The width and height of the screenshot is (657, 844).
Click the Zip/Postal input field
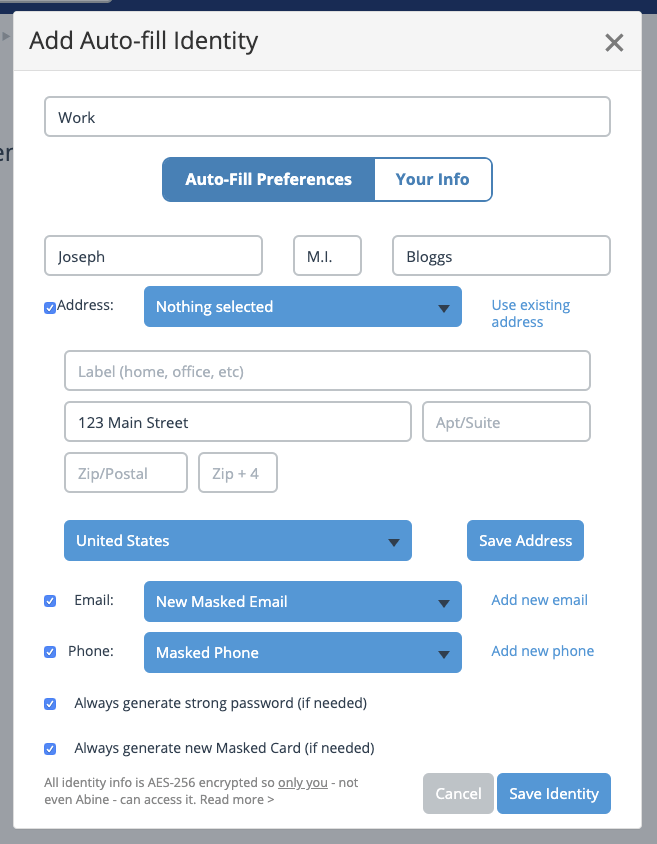pos(126,473)
